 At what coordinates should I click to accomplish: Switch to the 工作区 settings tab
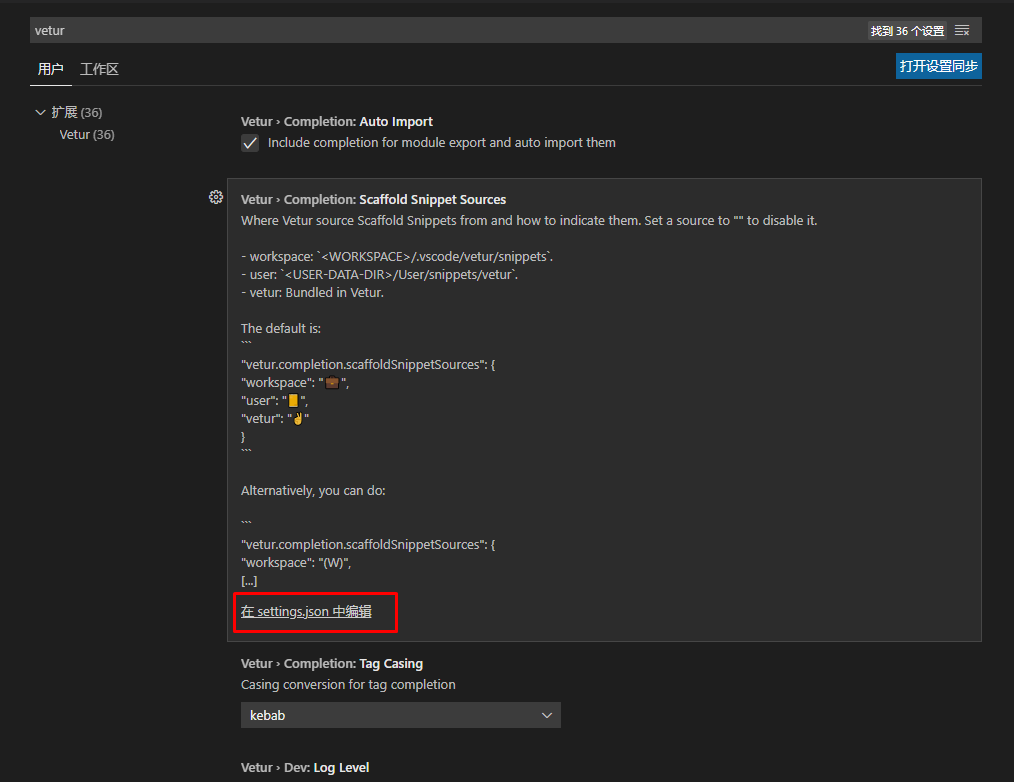click(99, 69)
